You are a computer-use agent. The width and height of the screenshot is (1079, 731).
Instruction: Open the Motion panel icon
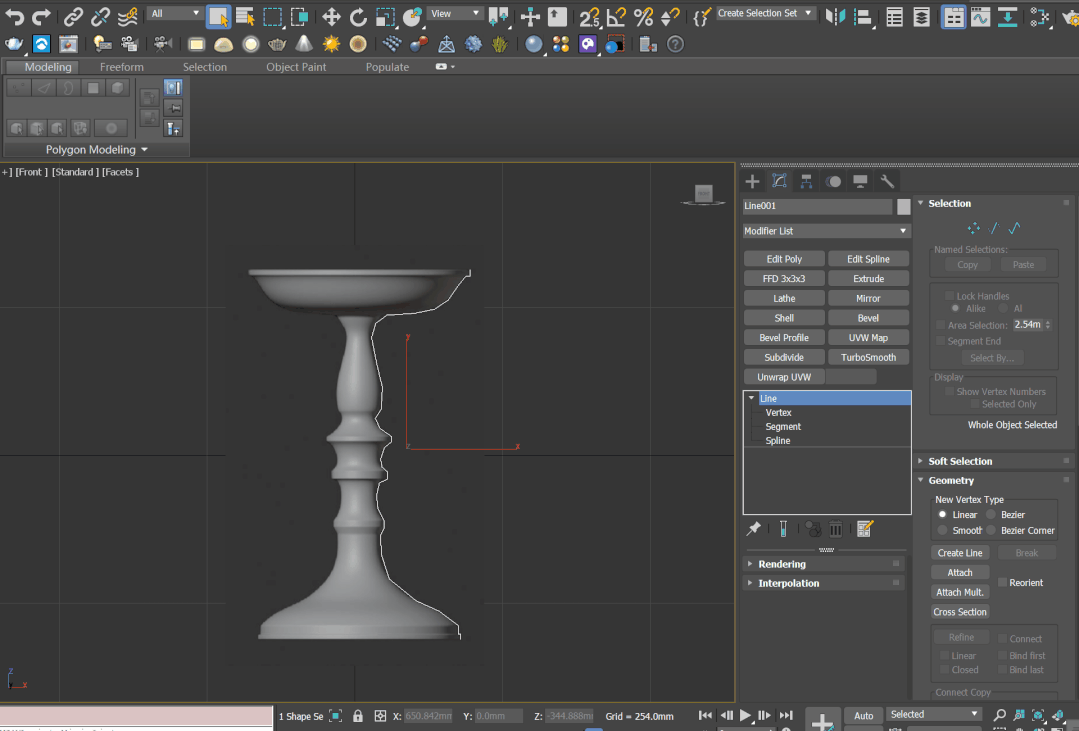pos(833,181)
